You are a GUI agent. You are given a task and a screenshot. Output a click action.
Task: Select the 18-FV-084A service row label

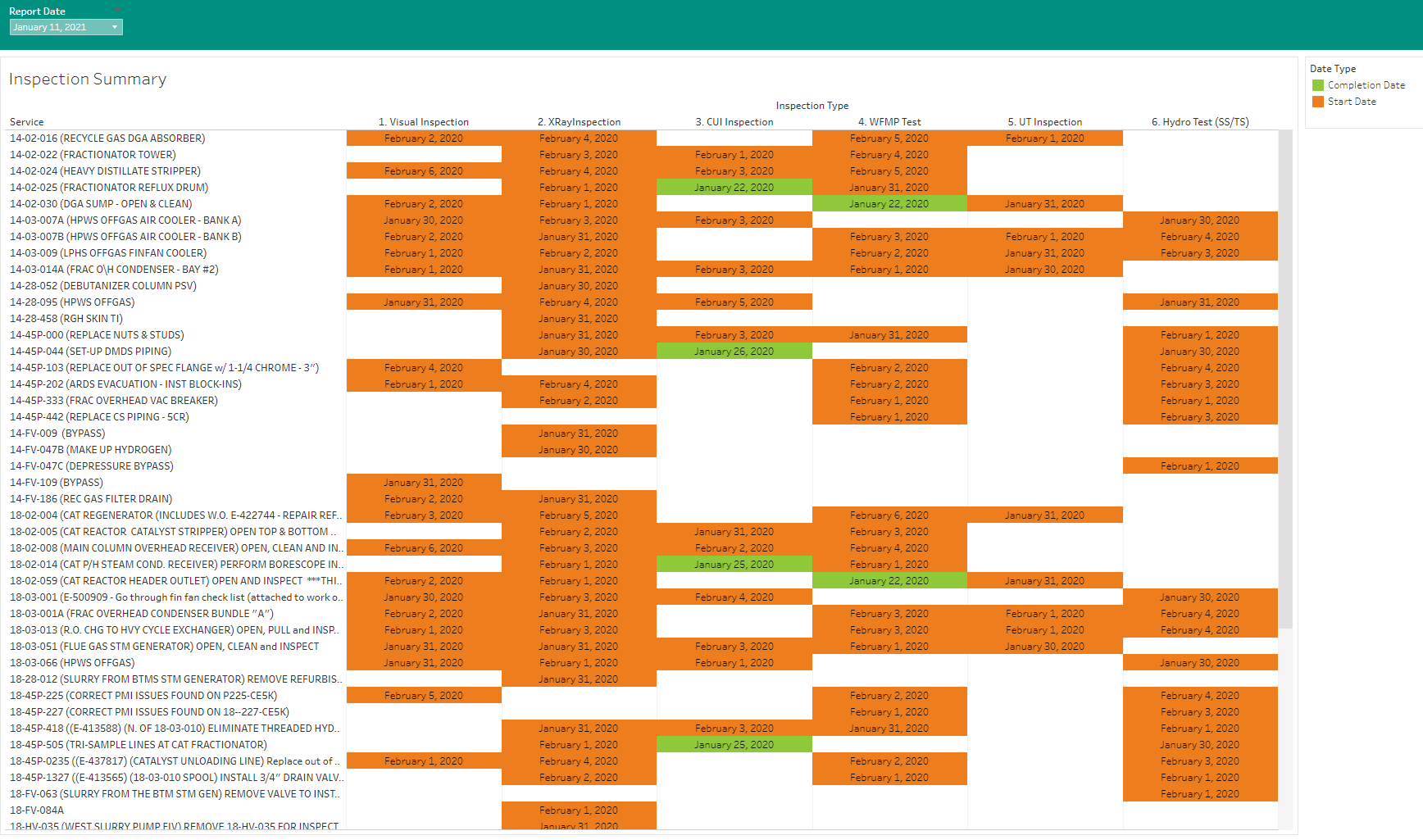pyautogui.click(x=37, y=810)
